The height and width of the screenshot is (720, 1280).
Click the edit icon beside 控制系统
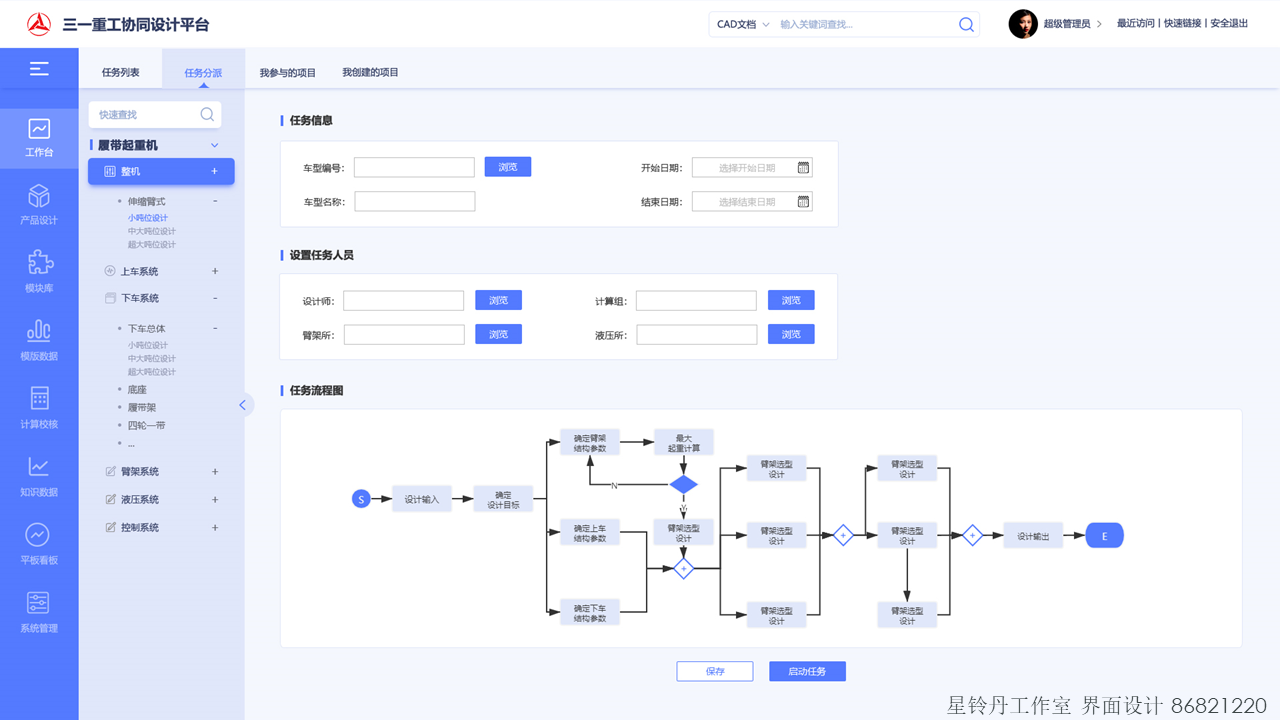click(111, 527)
